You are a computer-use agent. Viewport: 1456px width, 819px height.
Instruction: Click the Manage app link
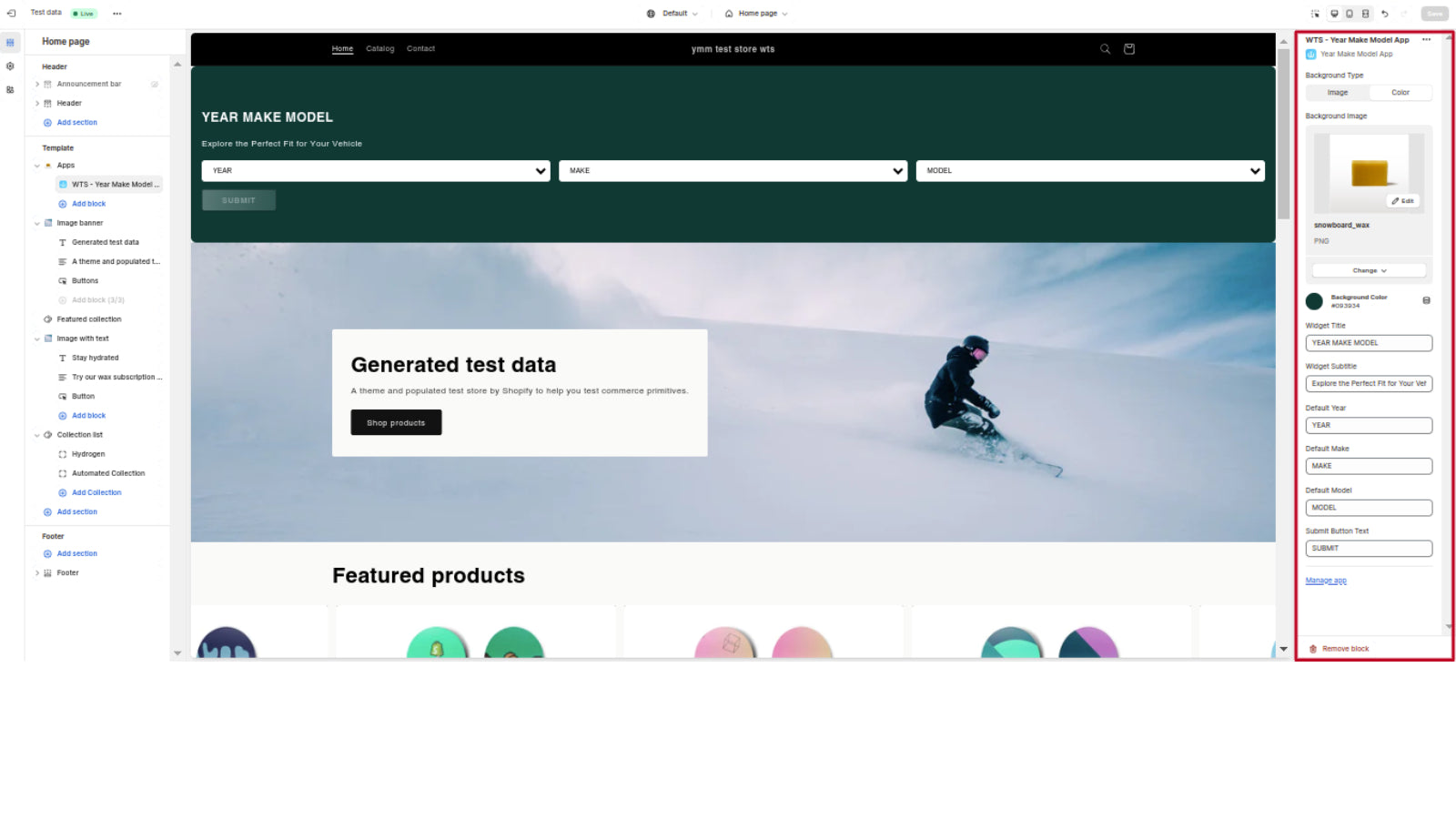point(1326,580)
